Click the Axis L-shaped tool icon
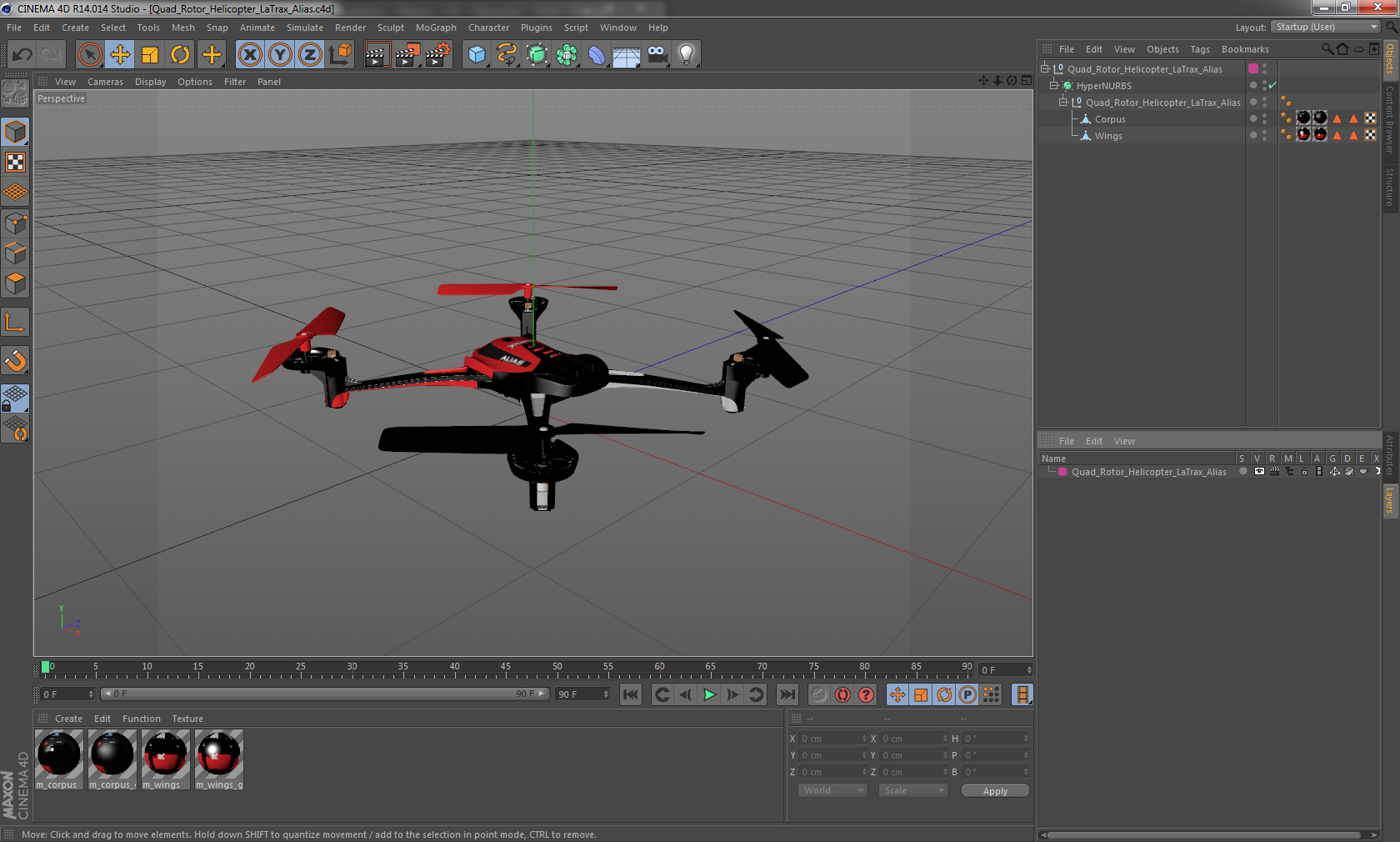This screenshot has height=842, width=1400. point(16,323)
